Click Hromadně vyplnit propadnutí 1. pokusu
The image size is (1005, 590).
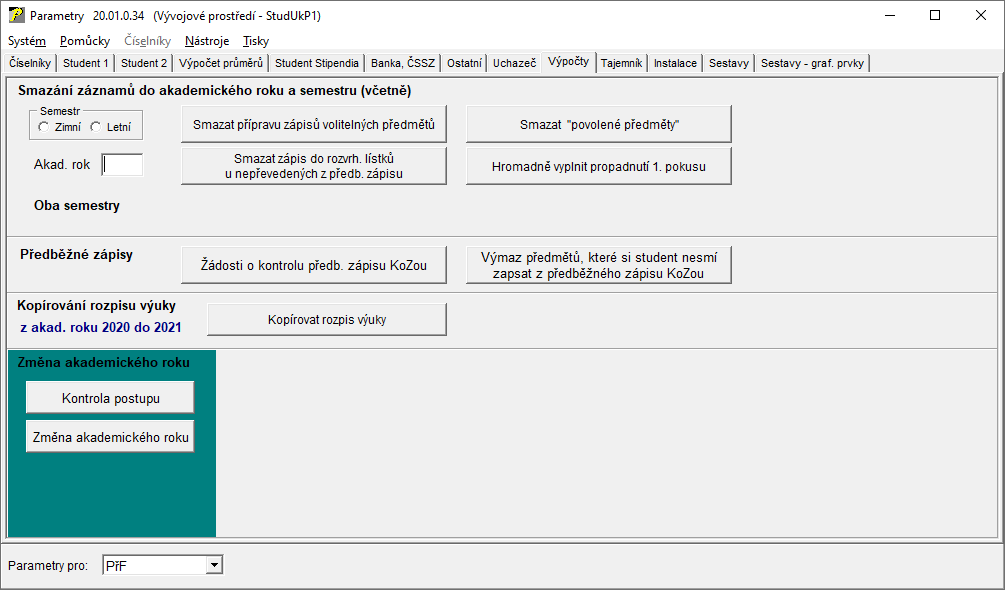tap(599, 167)
